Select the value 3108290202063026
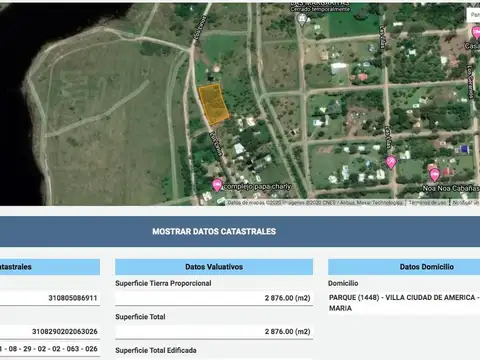This screenshot has height=360, width=480. tap(65, 332)
